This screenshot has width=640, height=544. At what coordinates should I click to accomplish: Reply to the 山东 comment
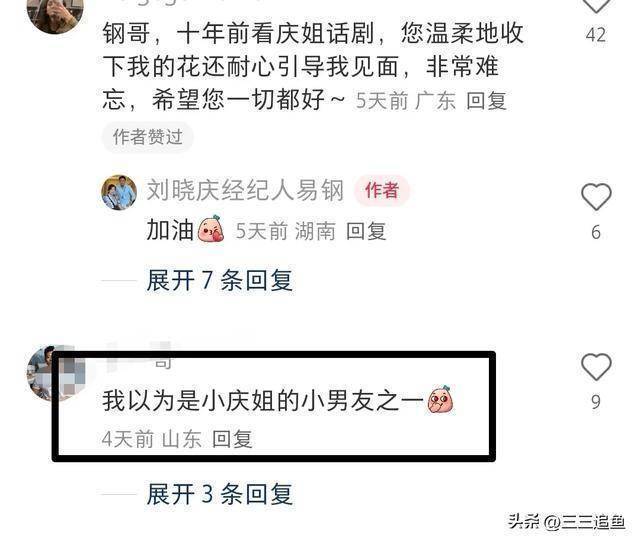click(x=232, y=439)
